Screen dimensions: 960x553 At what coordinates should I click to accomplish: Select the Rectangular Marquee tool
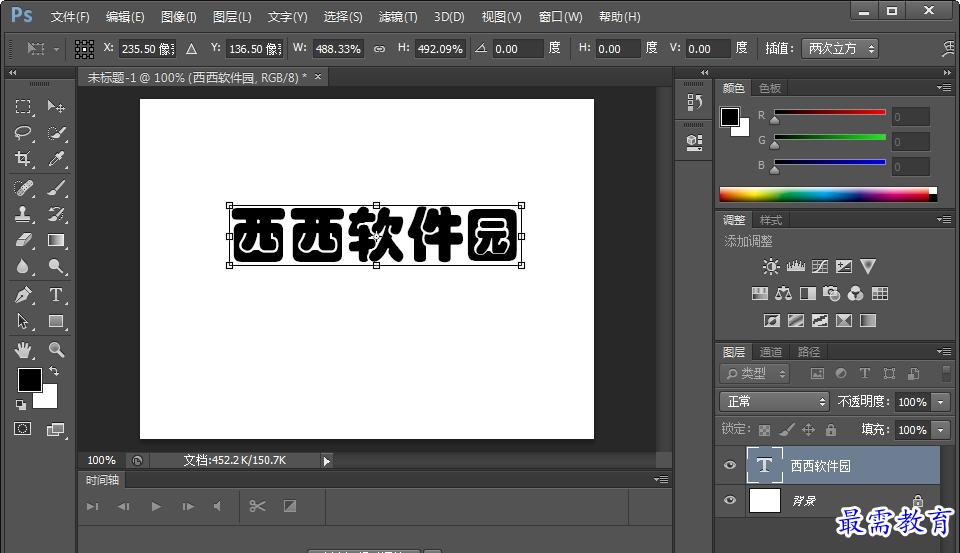23,107
